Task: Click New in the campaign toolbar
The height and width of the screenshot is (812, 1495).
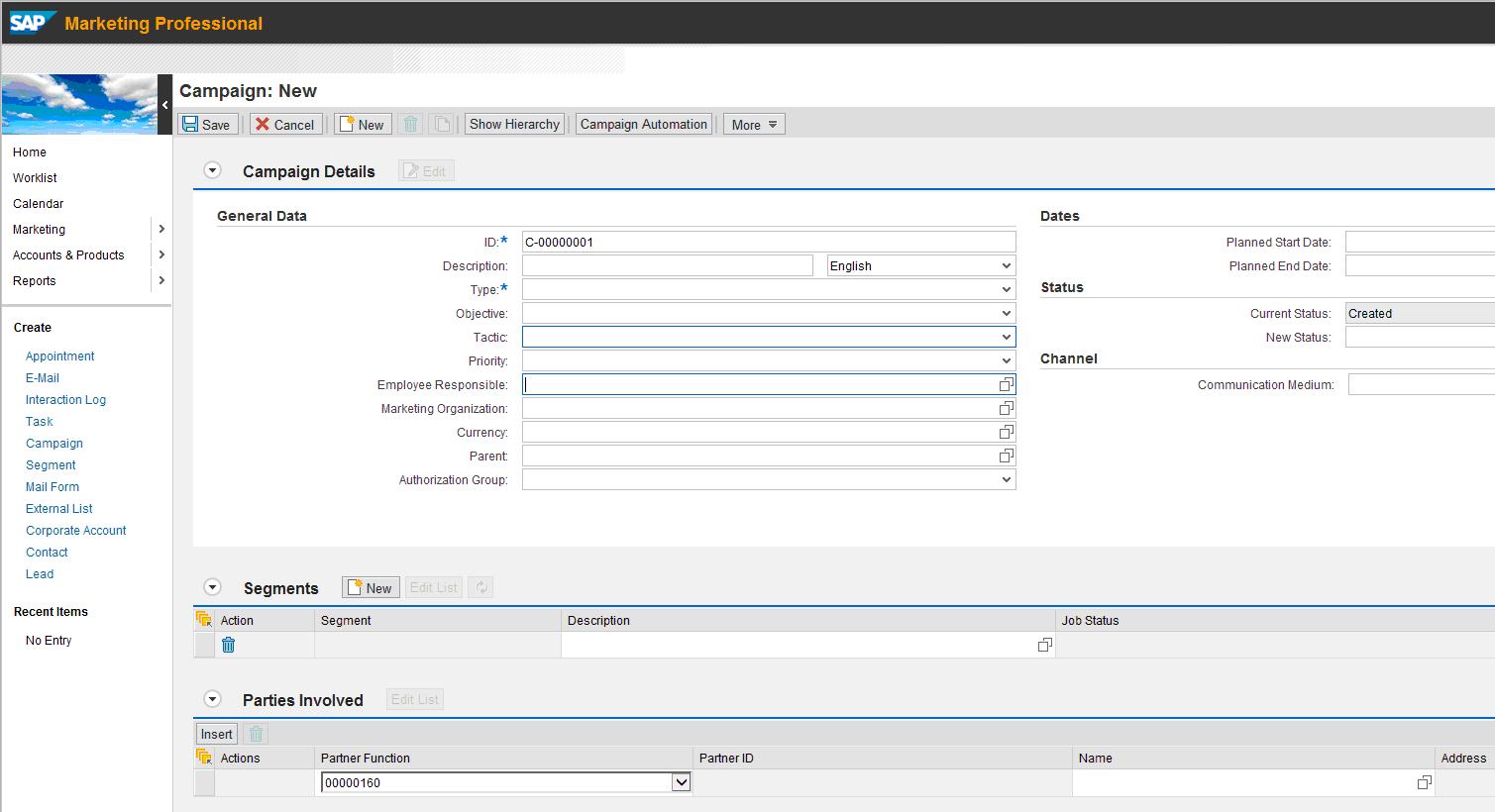Action: [x=362, y=124]
